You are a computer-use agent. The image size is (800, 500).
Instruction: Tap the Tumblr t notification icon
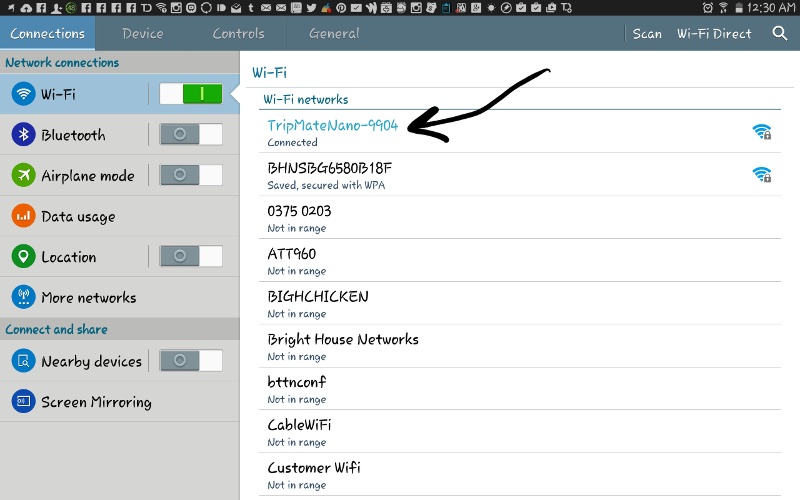251,8
